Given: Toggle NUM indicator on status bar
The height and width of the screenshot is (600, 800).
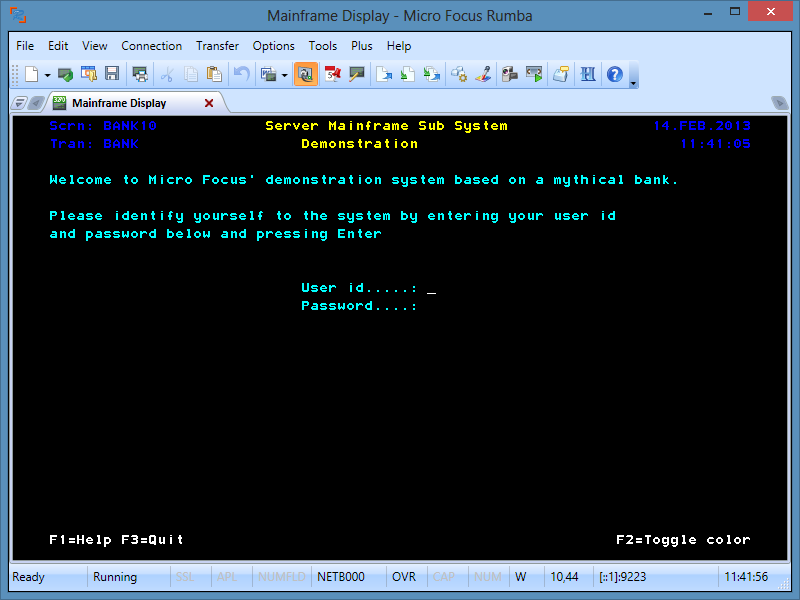Looking at the screenshot, I should (x=488, y=577).
